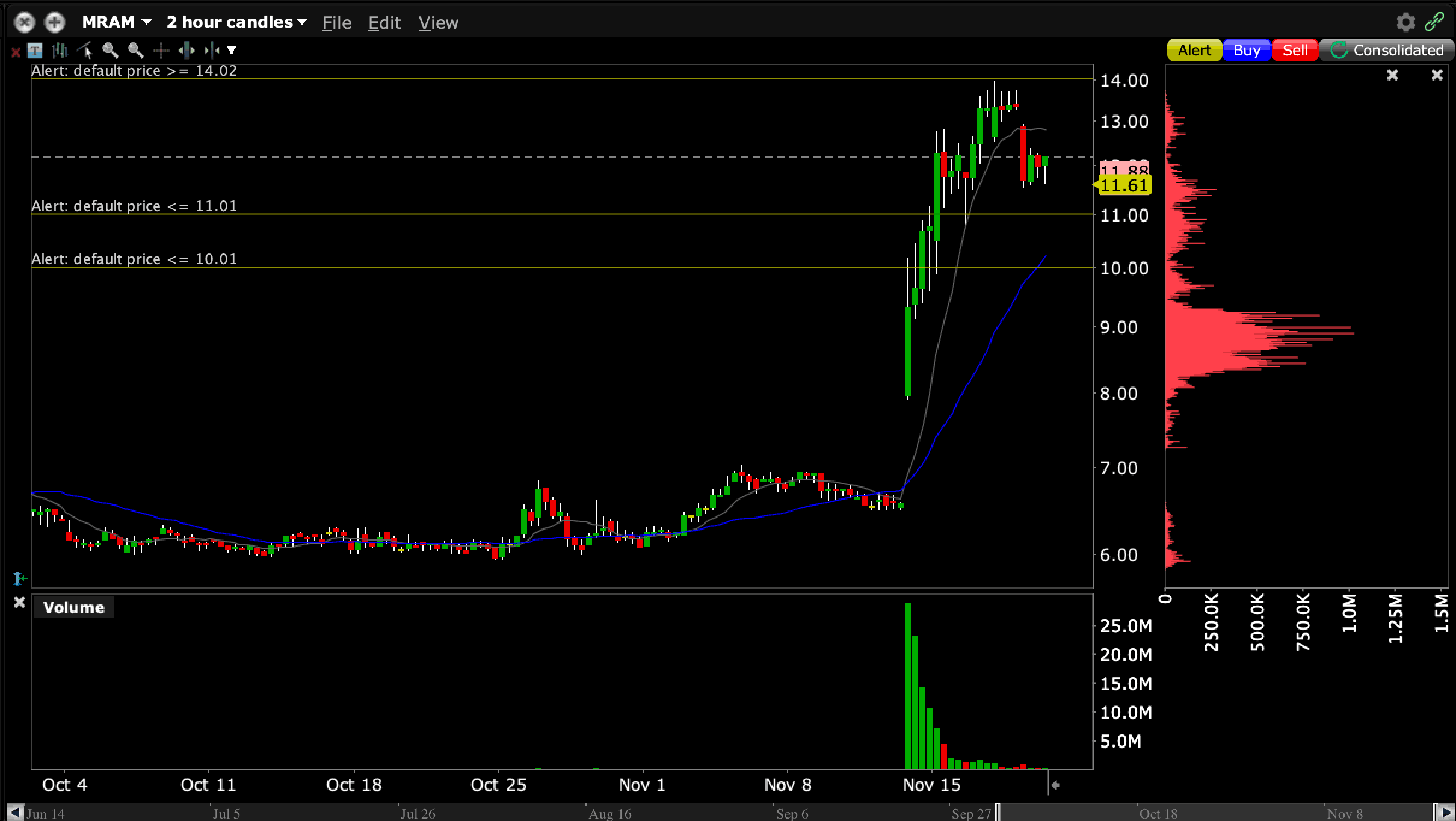Open the File menu

336,23
